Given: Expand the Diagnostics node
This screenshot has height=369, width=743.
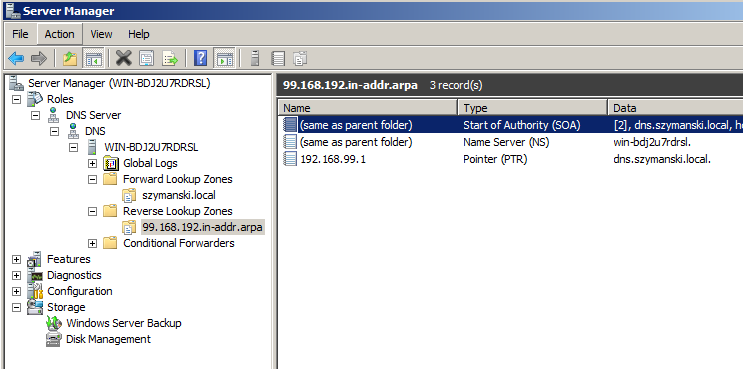Looking at the screenshot, I should (x=17, y=276).
